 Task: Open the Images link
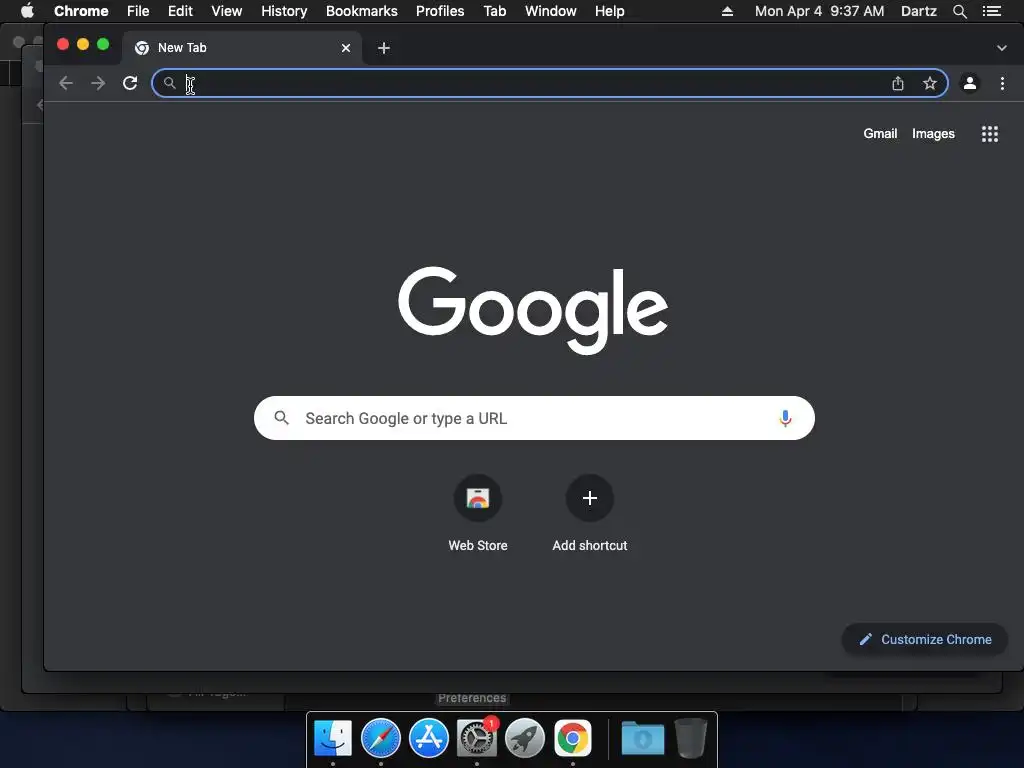(x=933, y=134)
